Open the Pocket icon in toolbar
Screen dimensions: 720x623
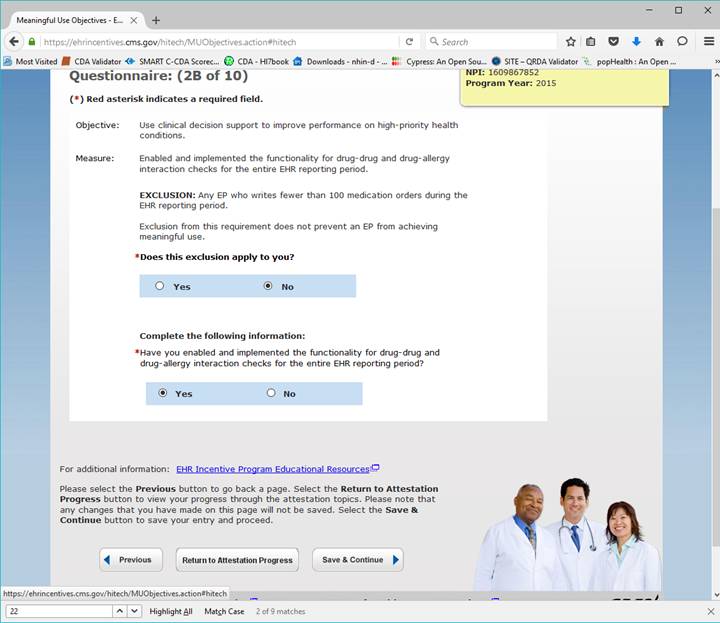614,42
